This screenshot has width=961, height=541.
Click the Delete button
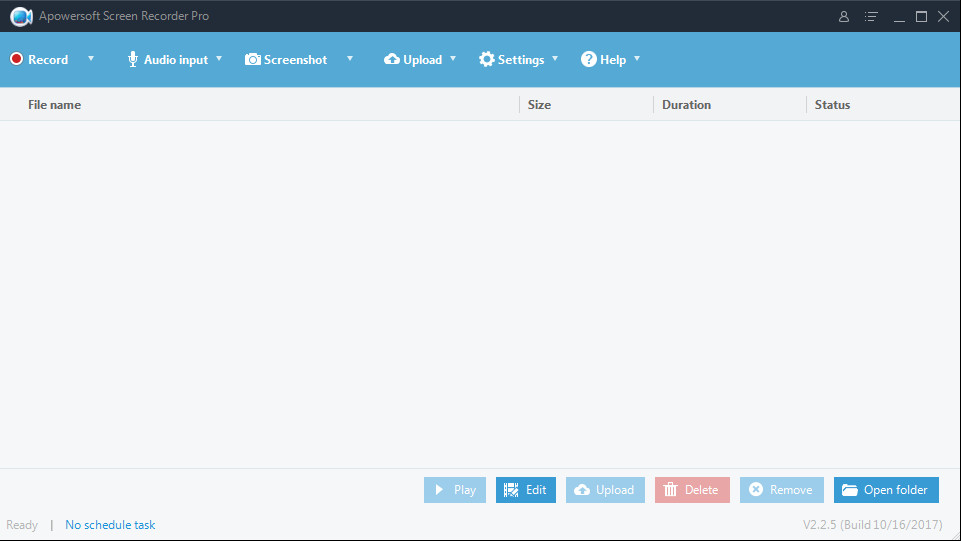point(692,490)
